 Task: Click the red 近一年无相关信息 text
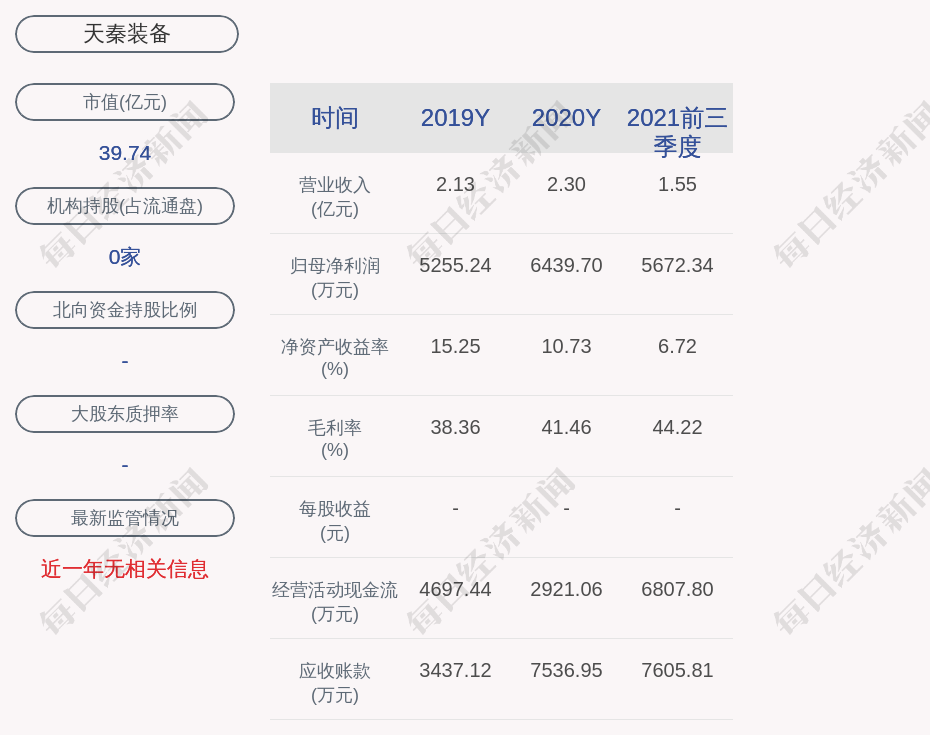point(125,569)
